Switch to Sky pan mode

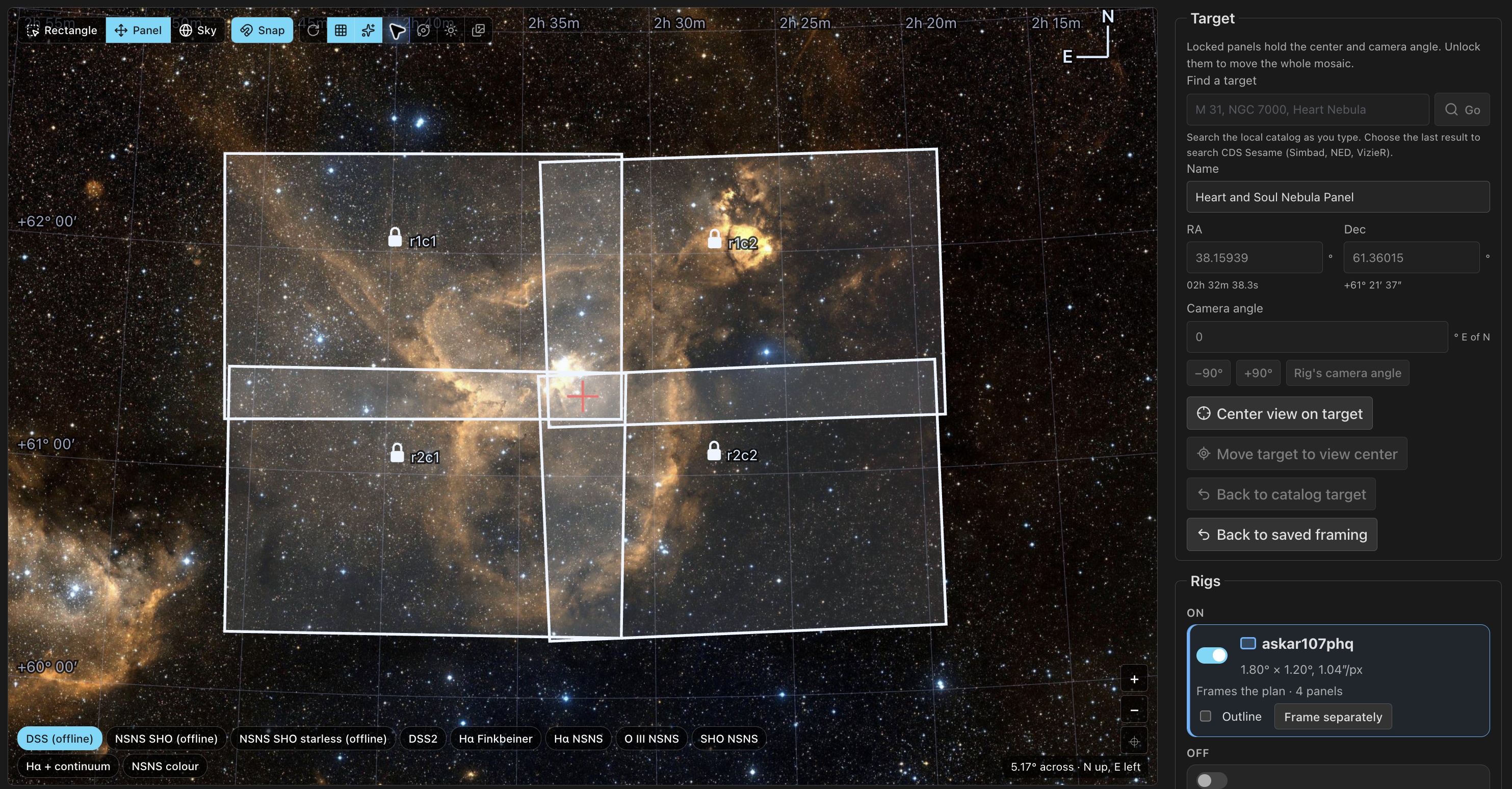click(198, 30)
